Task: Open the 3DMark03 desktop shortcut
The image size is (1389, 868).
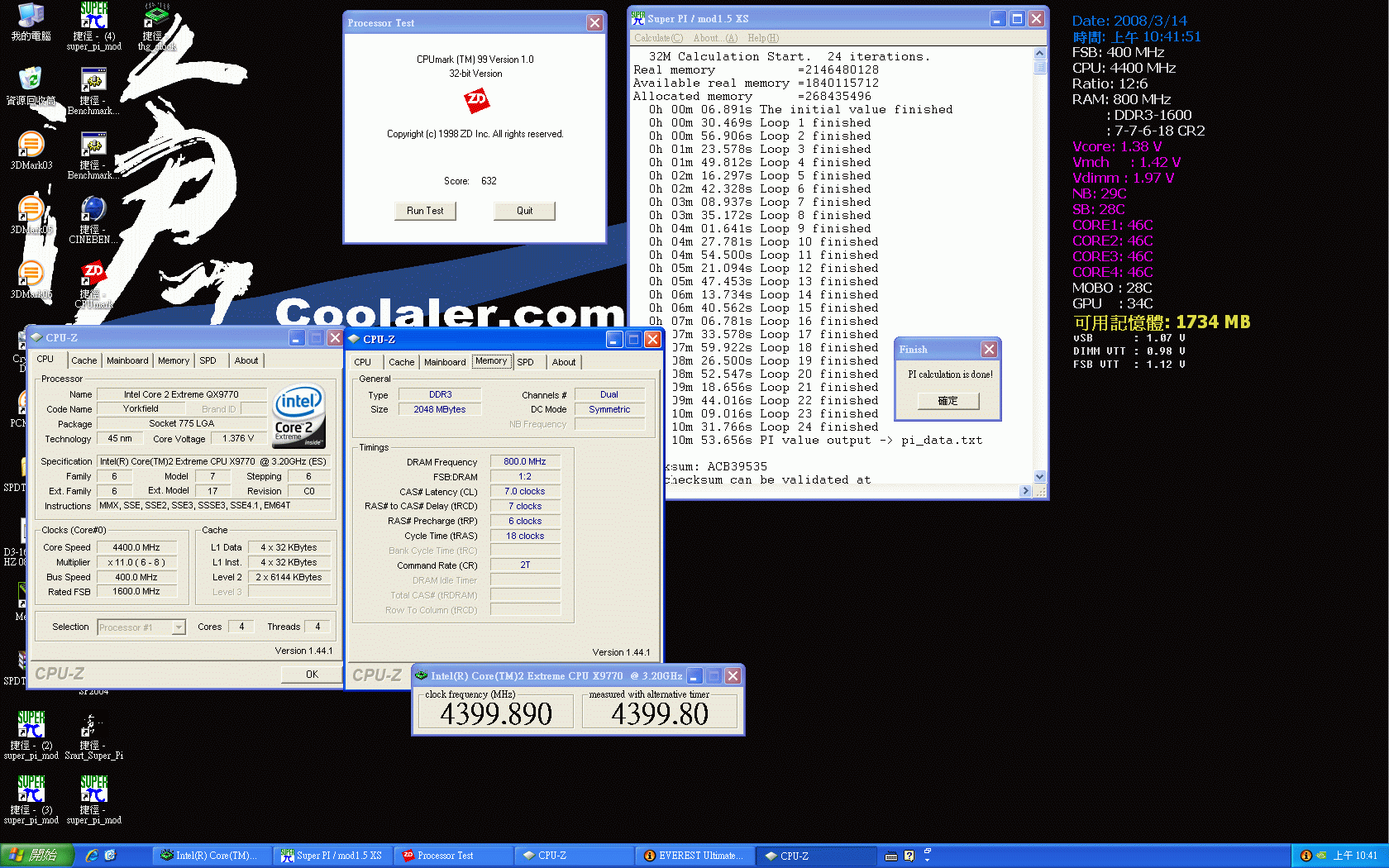Action: click(31, 145)
